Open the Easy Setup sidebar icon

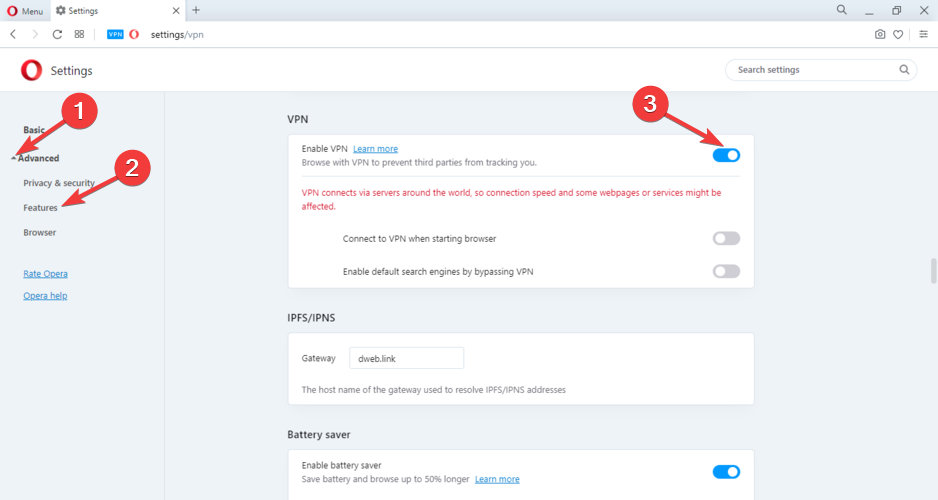coord(923,34)
